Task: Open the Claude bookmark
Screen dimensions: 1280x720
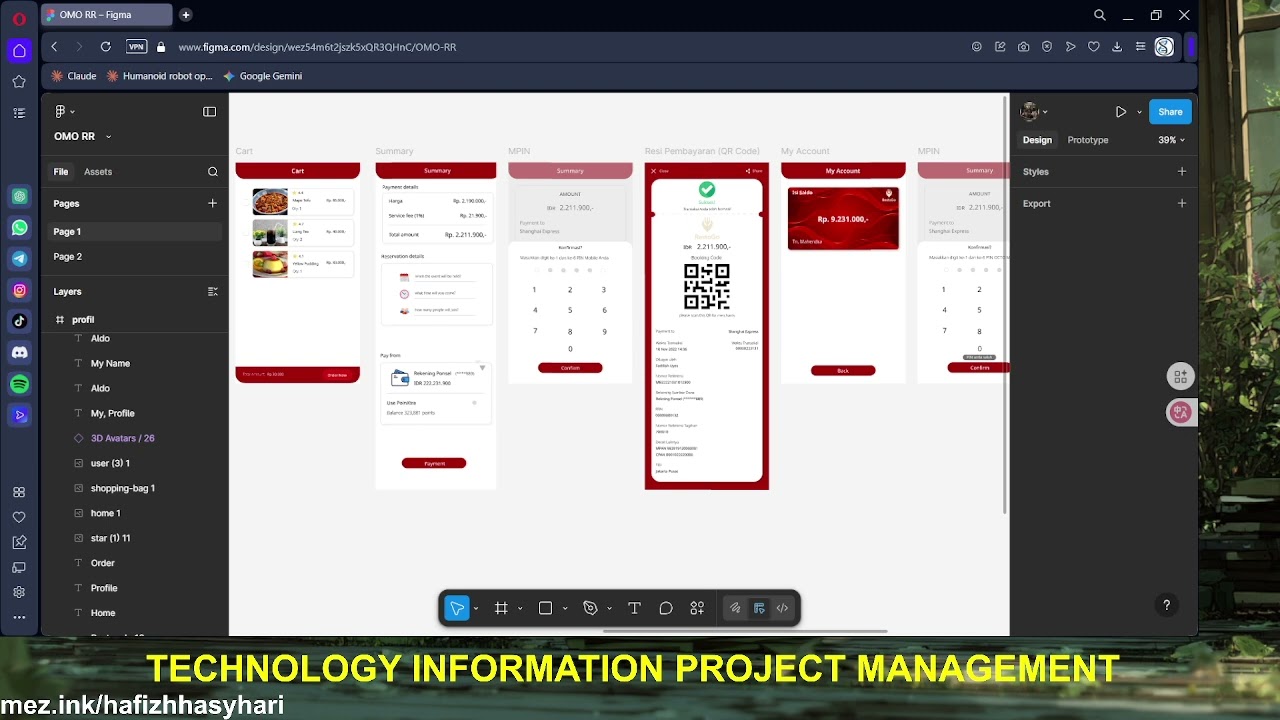Action: point(74,76)
